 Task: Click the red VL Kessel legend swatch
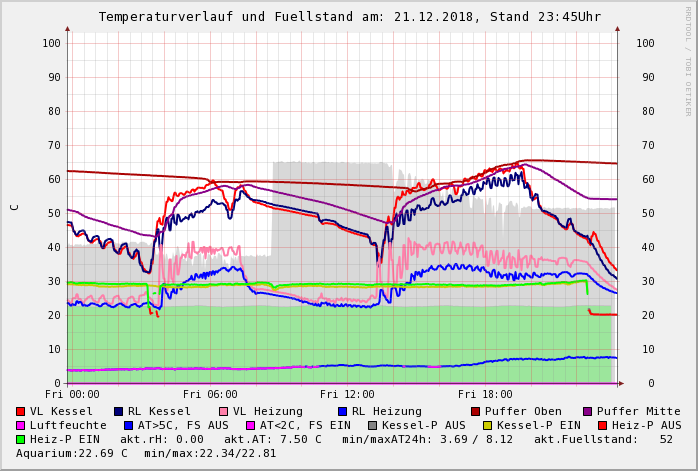pos(21,412)
